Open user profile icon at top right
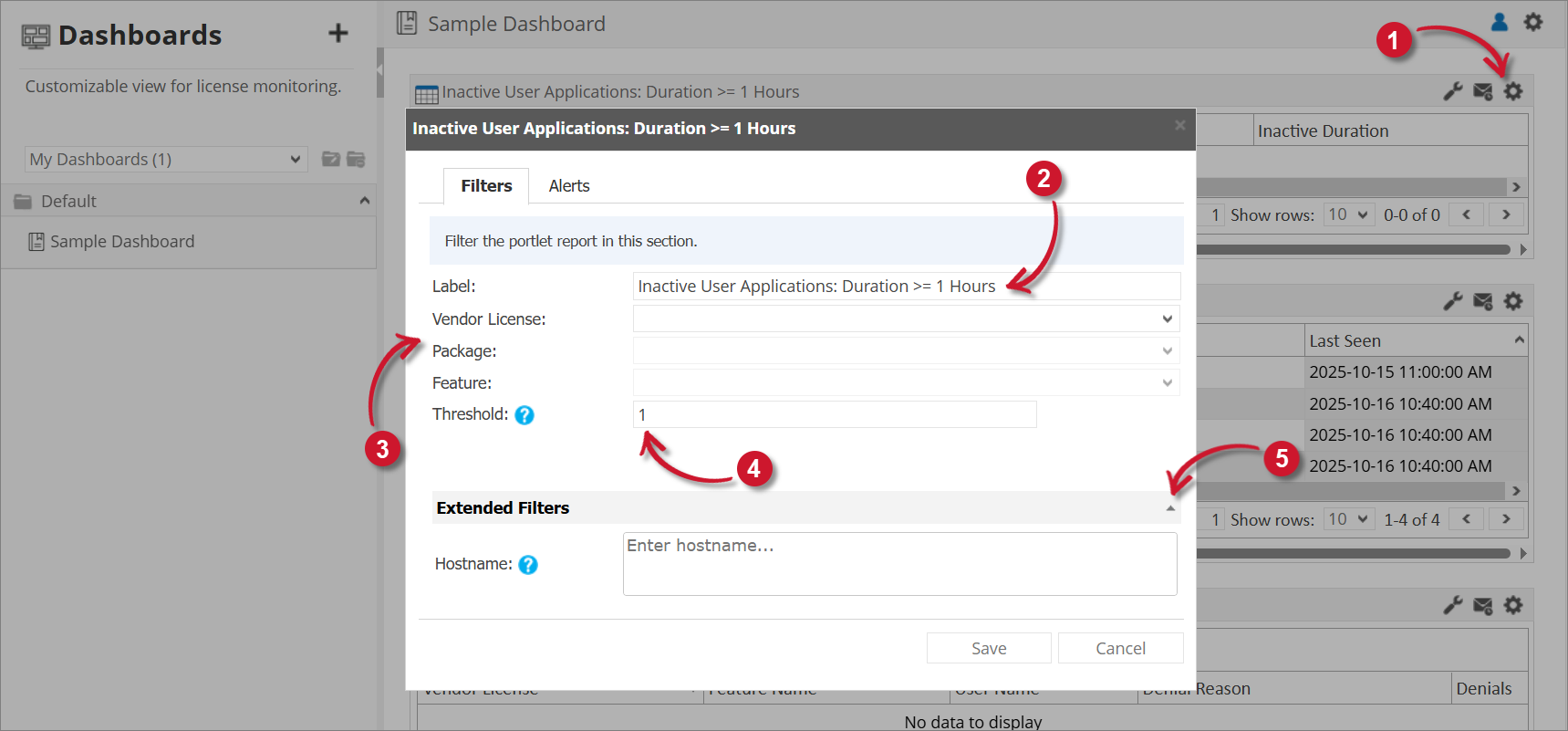The width and height of the screenshot is (1568, 731). pos(1500,22)
